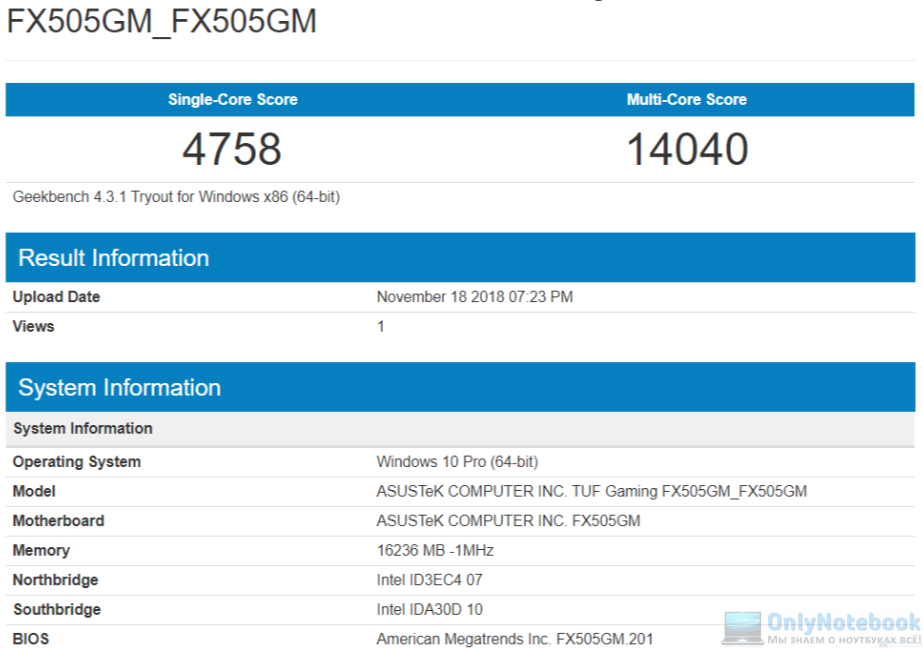Click the 14040 multi-core score value
The width and height of the screenshot is (923, 648).
pos(687,150)
